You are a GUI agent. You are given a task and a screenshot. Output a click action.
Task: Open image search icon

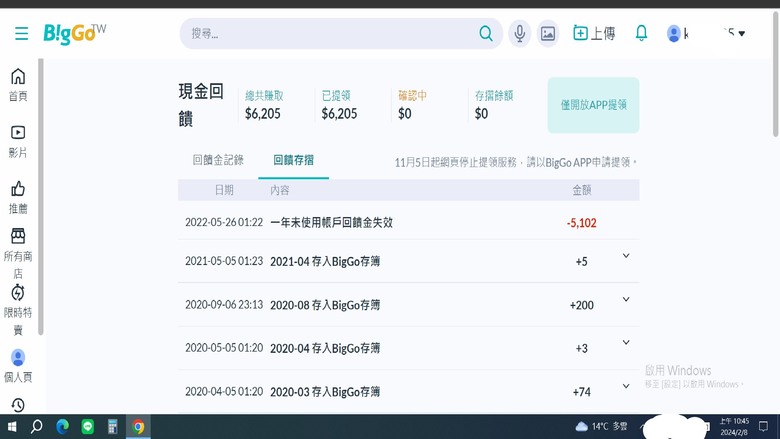tap(548, 33)
